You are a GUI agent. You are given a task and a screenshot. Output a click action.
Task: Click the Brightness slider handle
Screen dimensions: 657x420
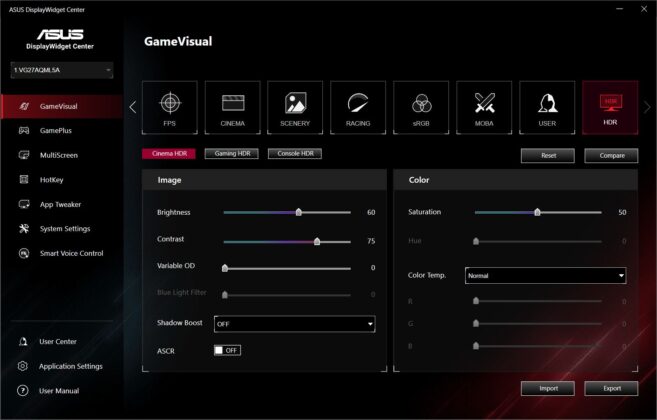(x=298, y=212)
